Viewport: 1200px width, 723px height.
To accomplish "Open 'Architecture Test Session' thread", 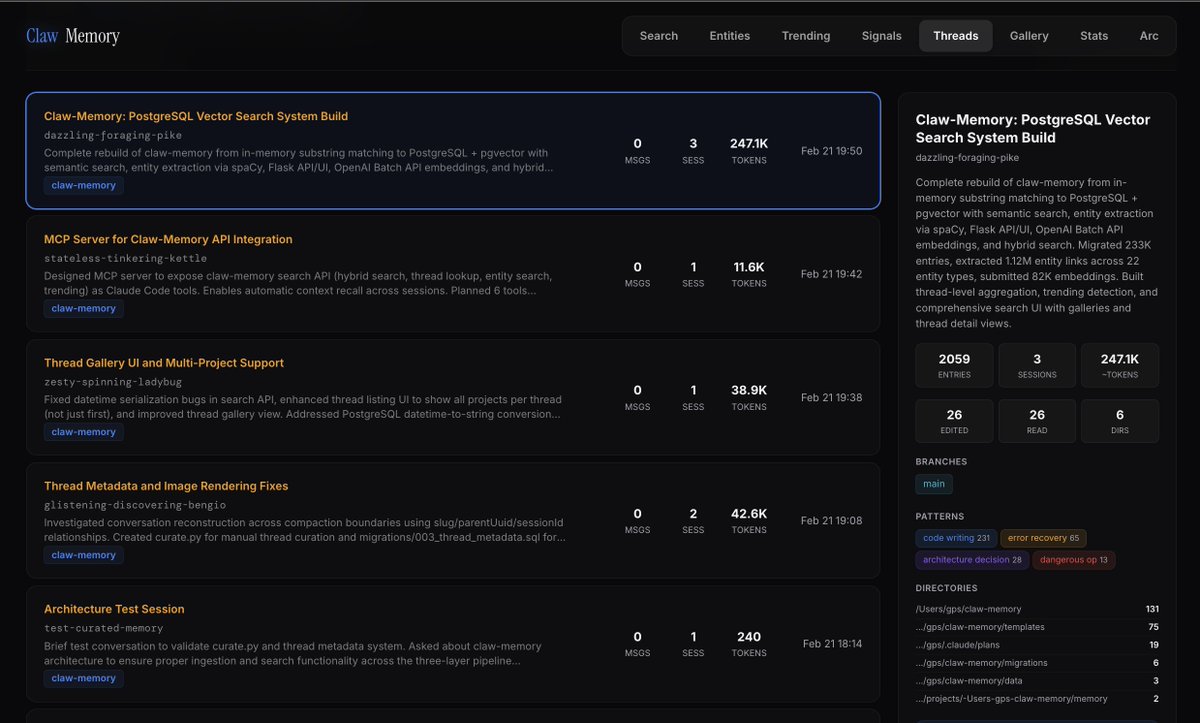I will coord(453,643).
